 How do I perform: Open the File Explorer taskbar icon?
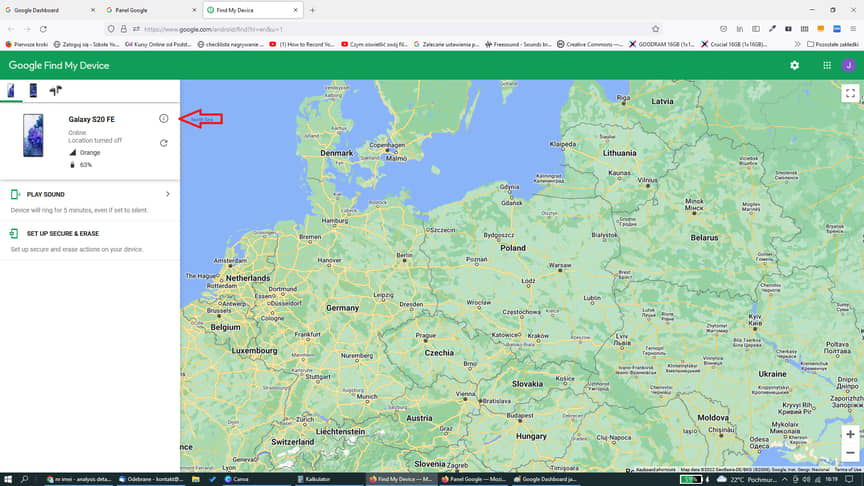196,479
